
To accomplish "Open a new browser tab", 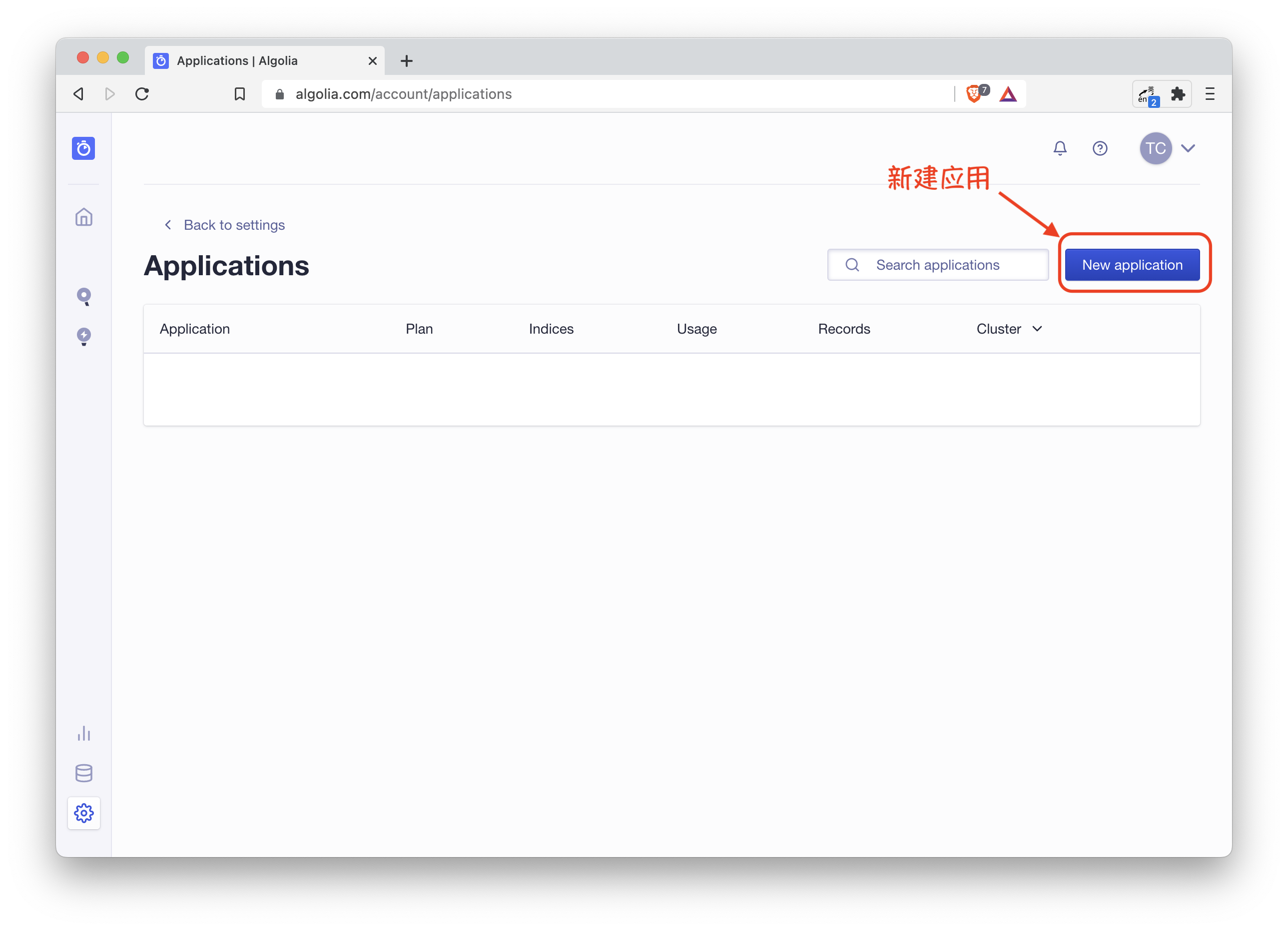I will coord(406,60).
